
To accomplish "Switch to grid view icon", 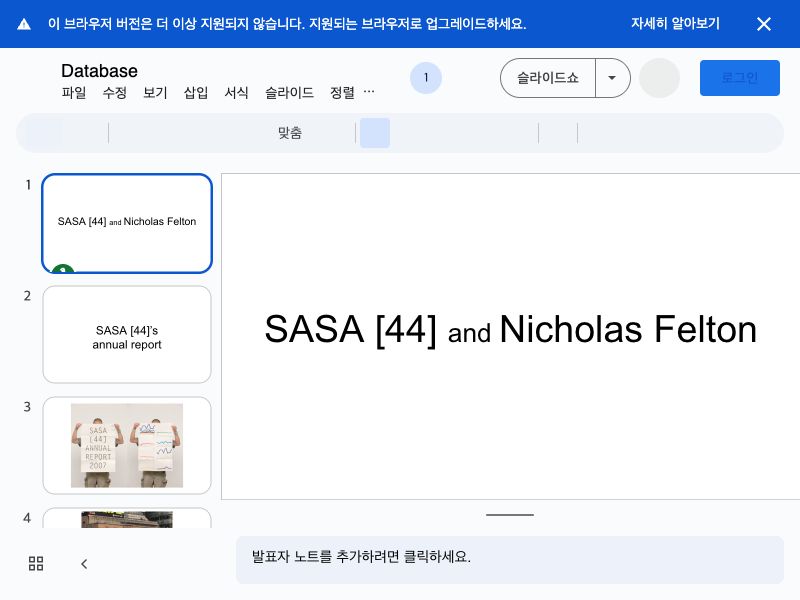I will tap(36, 564).
